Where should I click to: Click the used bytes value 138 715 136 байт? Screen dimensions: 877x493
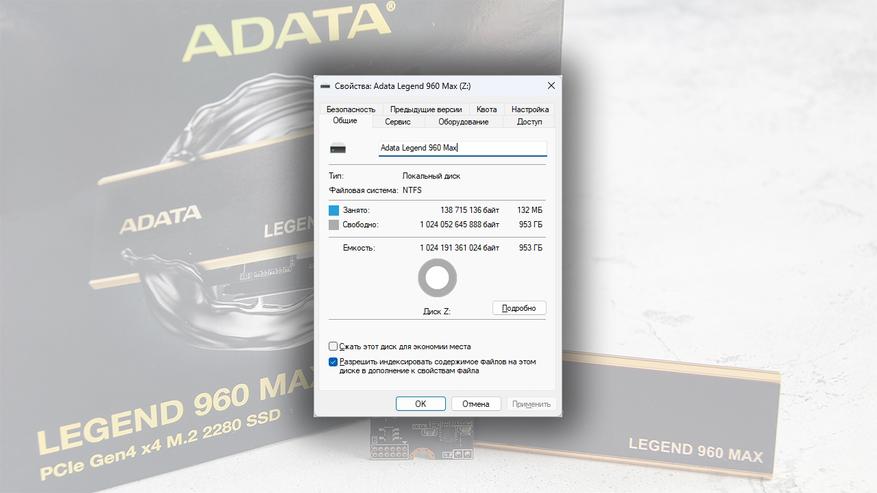pos(469,210)
